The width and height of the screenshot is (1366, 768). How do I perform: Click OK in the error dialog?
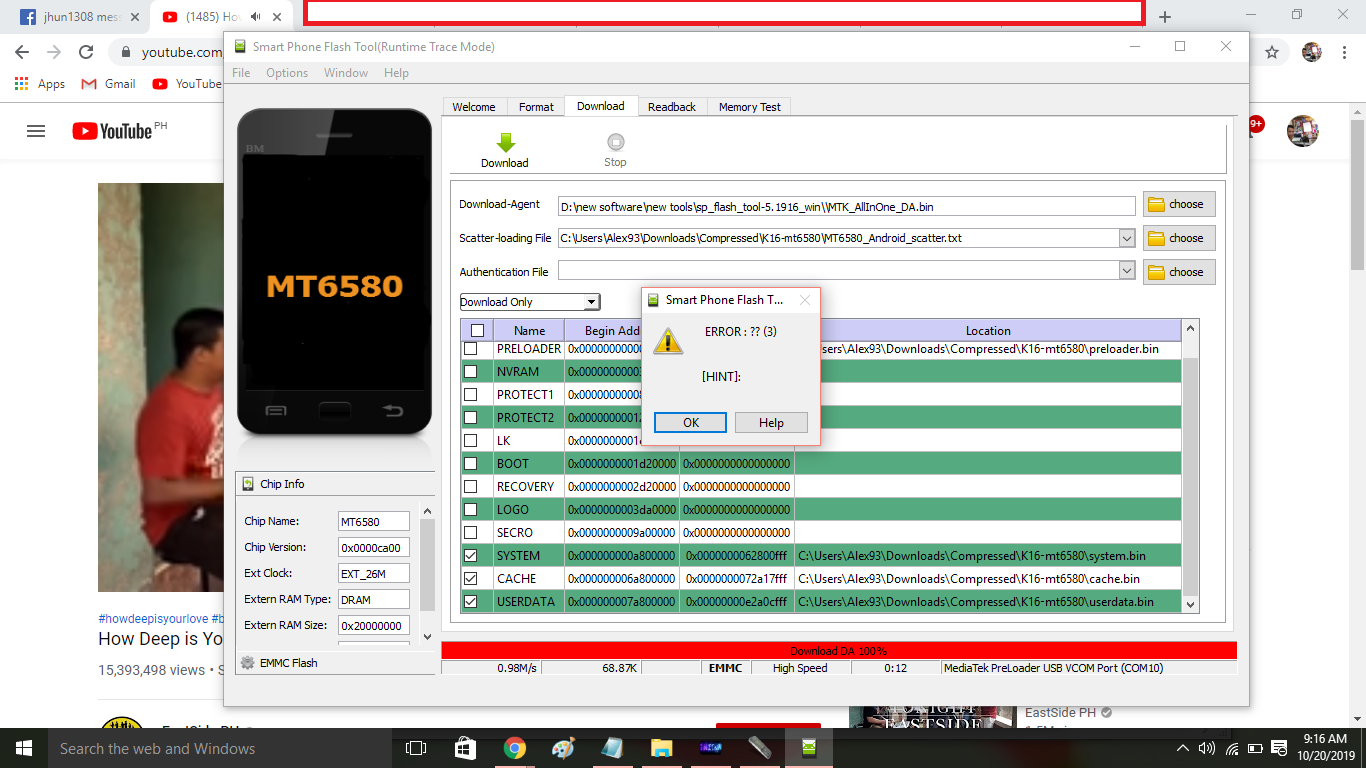click(x=691, y=422)
